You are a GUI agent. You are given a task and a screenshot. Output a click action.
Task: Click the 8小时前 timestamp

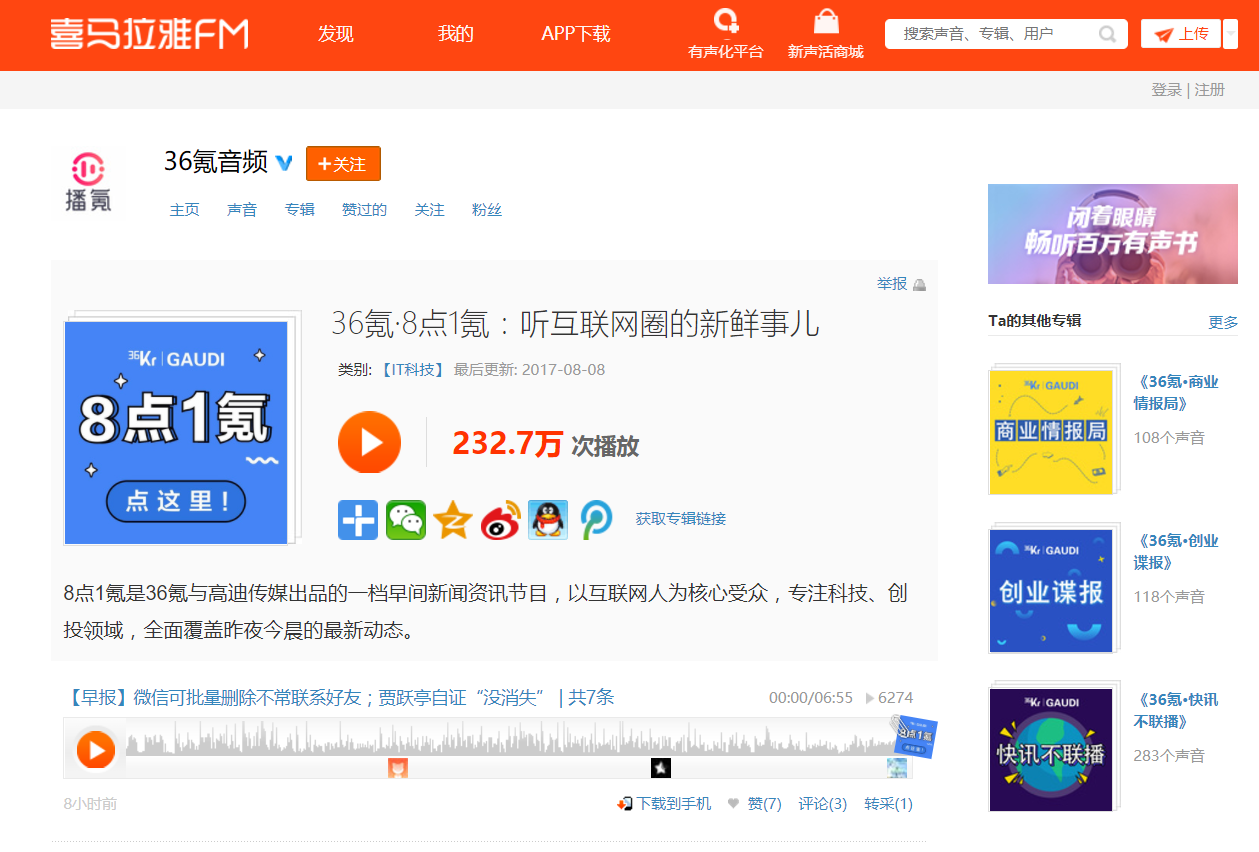(x=90, y=804)
